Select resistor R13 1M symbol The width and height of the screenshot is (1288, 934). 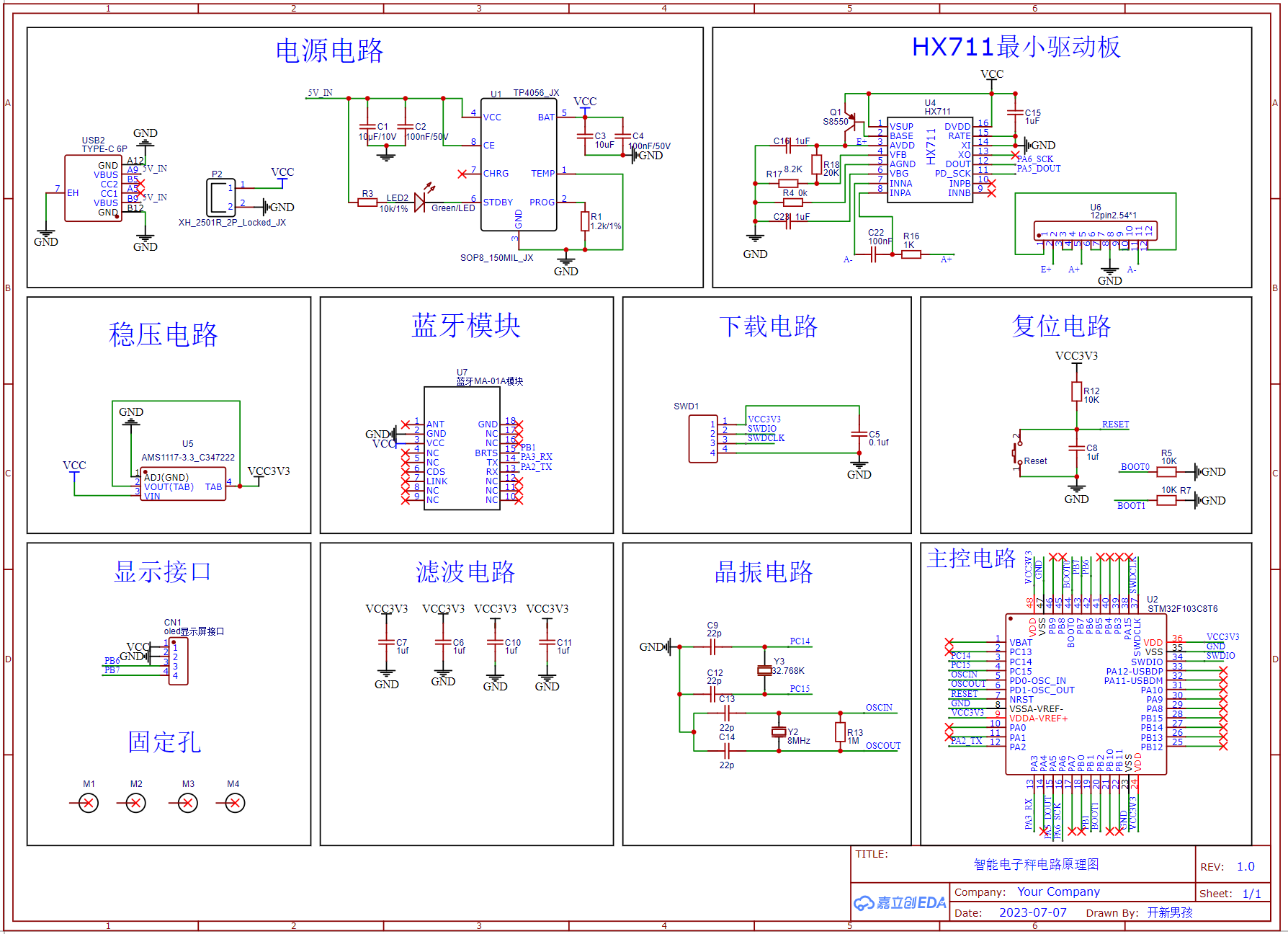(x=840, y=732)
